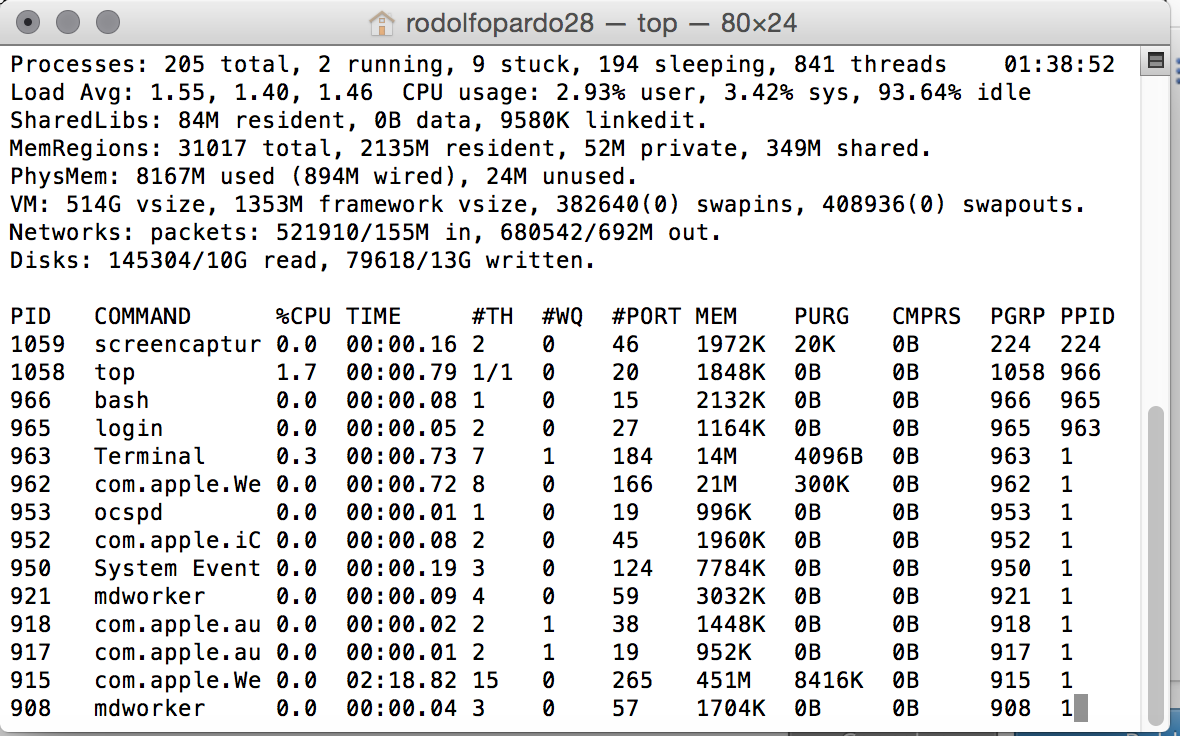
Task: Click the ocspd process name
Action: [128, 513]
